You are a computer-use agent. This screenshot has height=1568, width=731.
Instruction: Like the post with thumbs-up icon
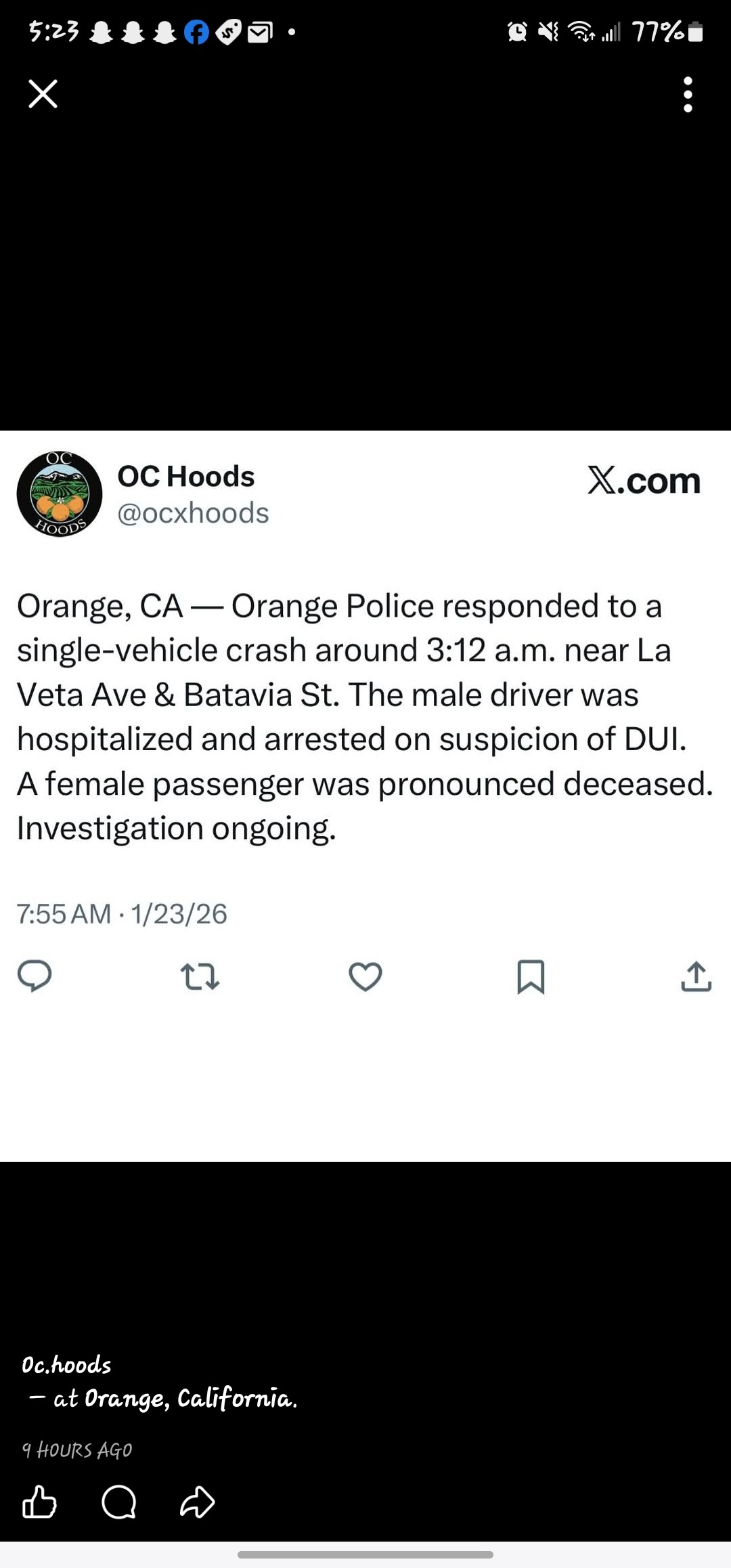tap(39, 1502)
